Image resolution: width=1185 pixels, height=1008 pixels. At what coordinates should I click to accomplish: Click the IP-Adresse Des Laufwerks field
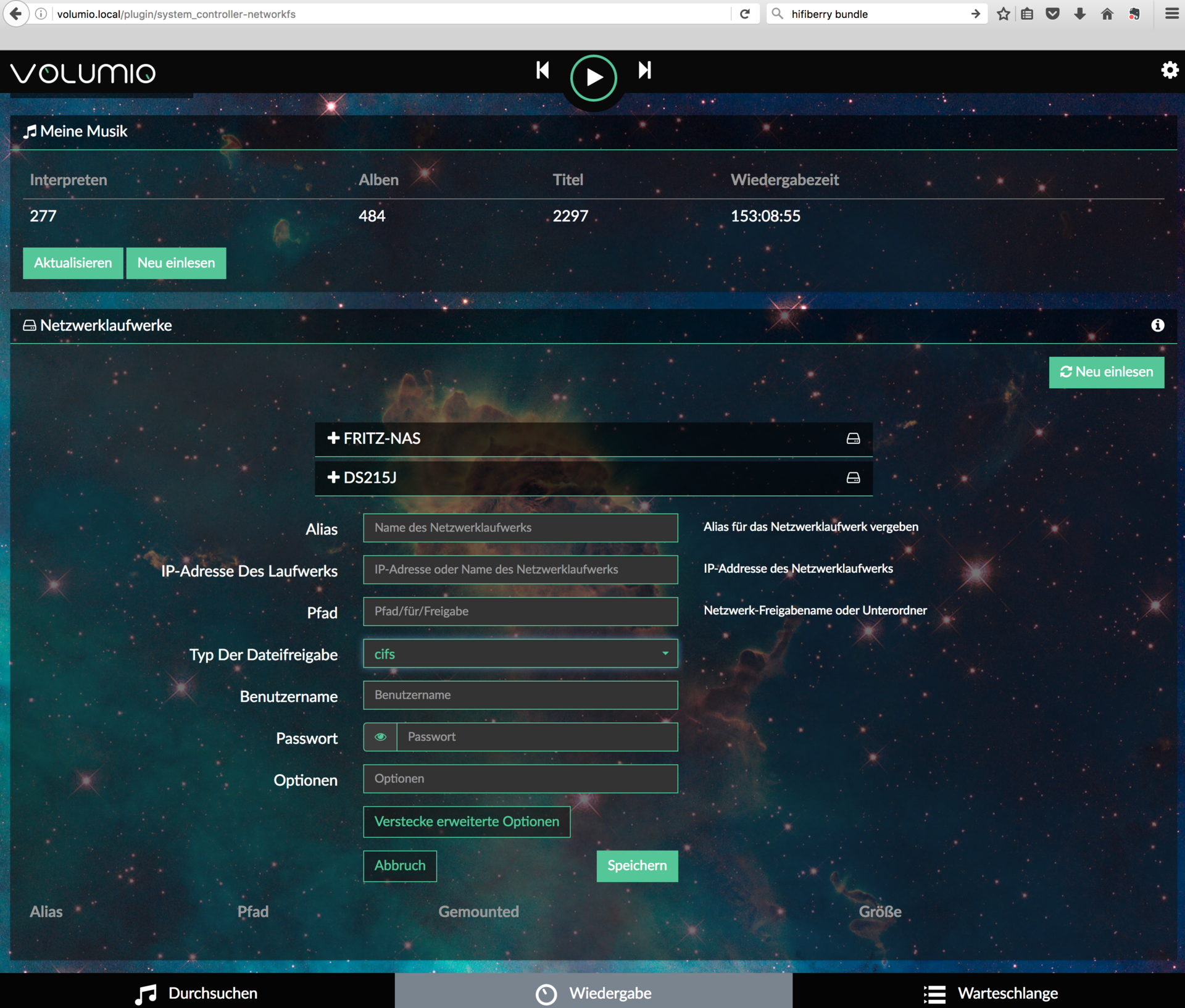pyautogui.click(x=520, y=570)
